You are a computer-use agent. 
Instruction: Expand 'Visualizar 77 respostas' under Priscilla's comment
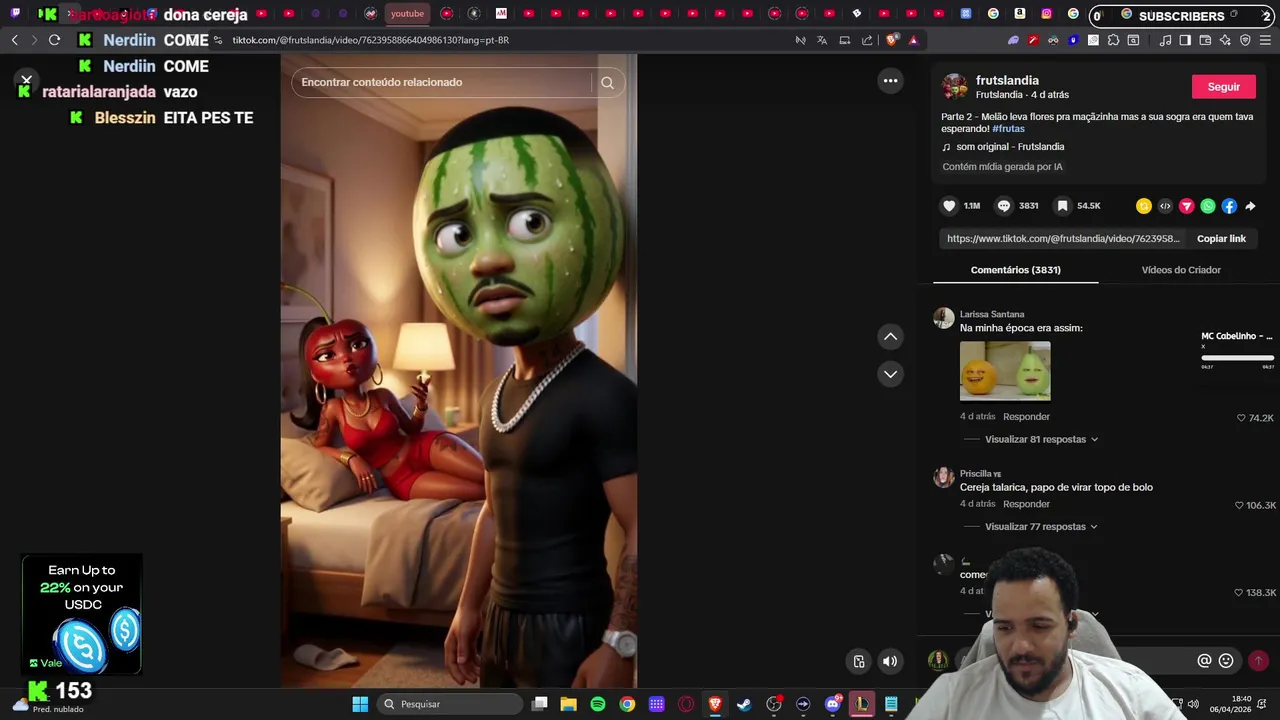click(x=1041, y=526)
